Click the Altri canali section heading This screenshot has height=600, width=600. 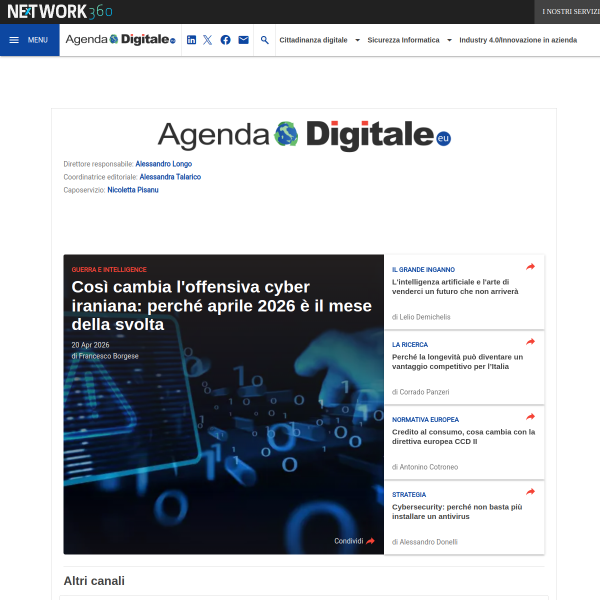(x=94, y=581)
